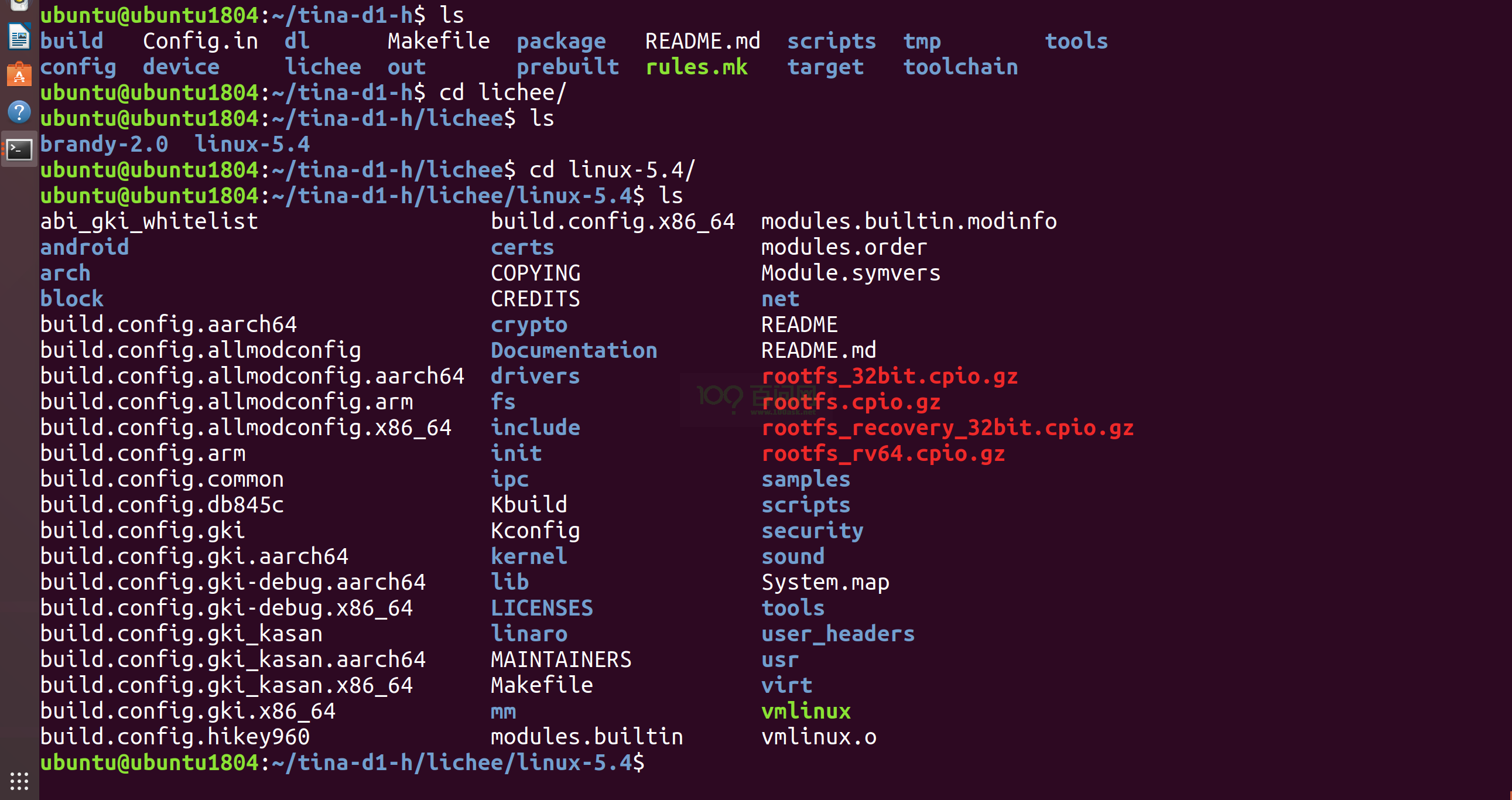Viewport: 1512px width, 800px height.
Task: Click the Rhythmbox speaker icon in the dock
Action: pos(19,5)
